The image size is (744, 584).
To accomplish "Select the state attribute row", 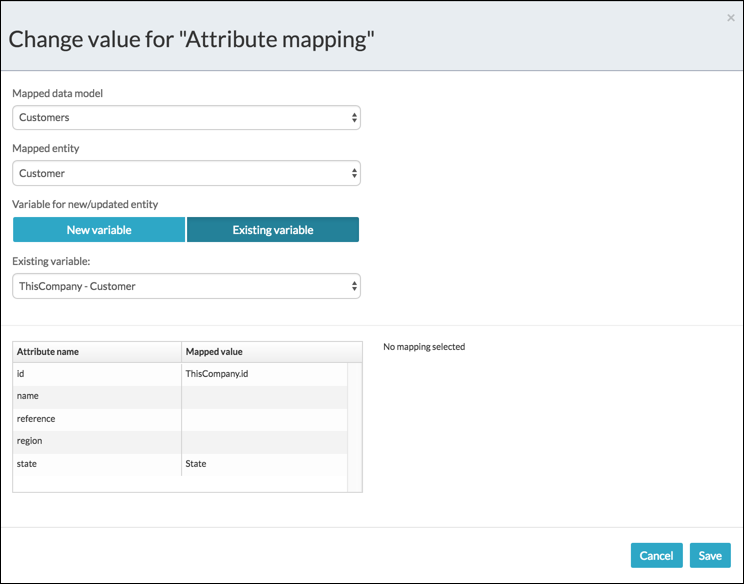I will 97,464.
